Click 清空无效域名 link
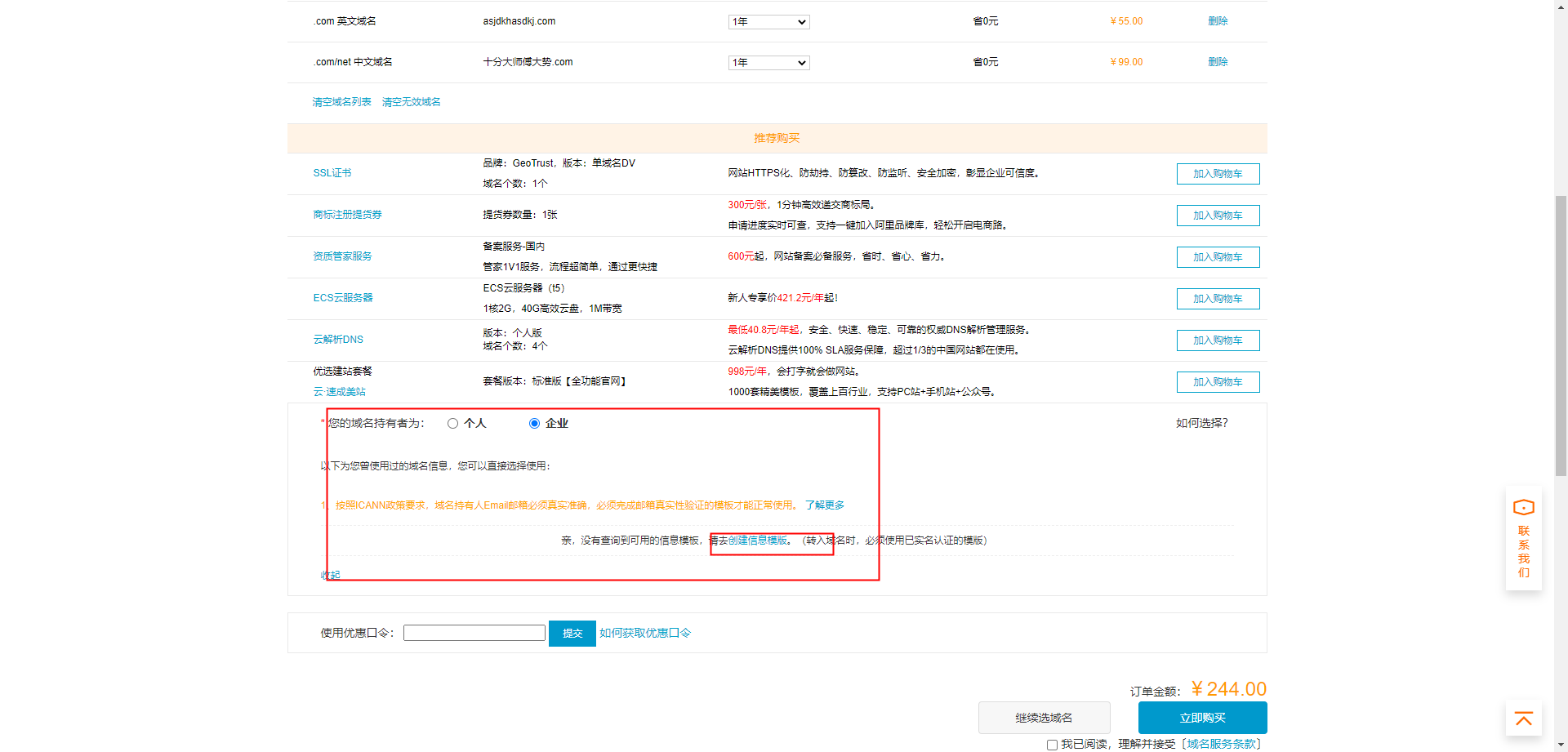Image resolution: width=1568 pixels, height=752 pixels. click(411, 101)
